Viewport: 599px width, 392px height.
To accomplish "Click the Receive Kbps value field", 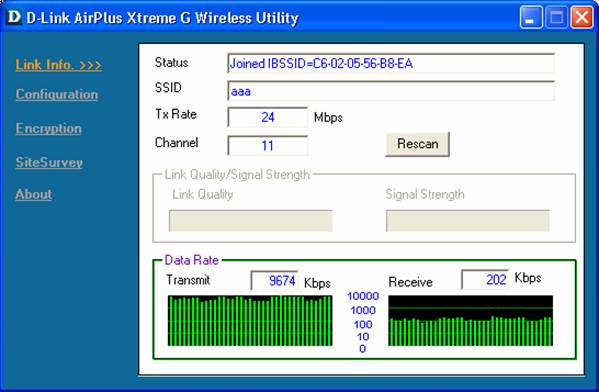I will coord(485,280).
